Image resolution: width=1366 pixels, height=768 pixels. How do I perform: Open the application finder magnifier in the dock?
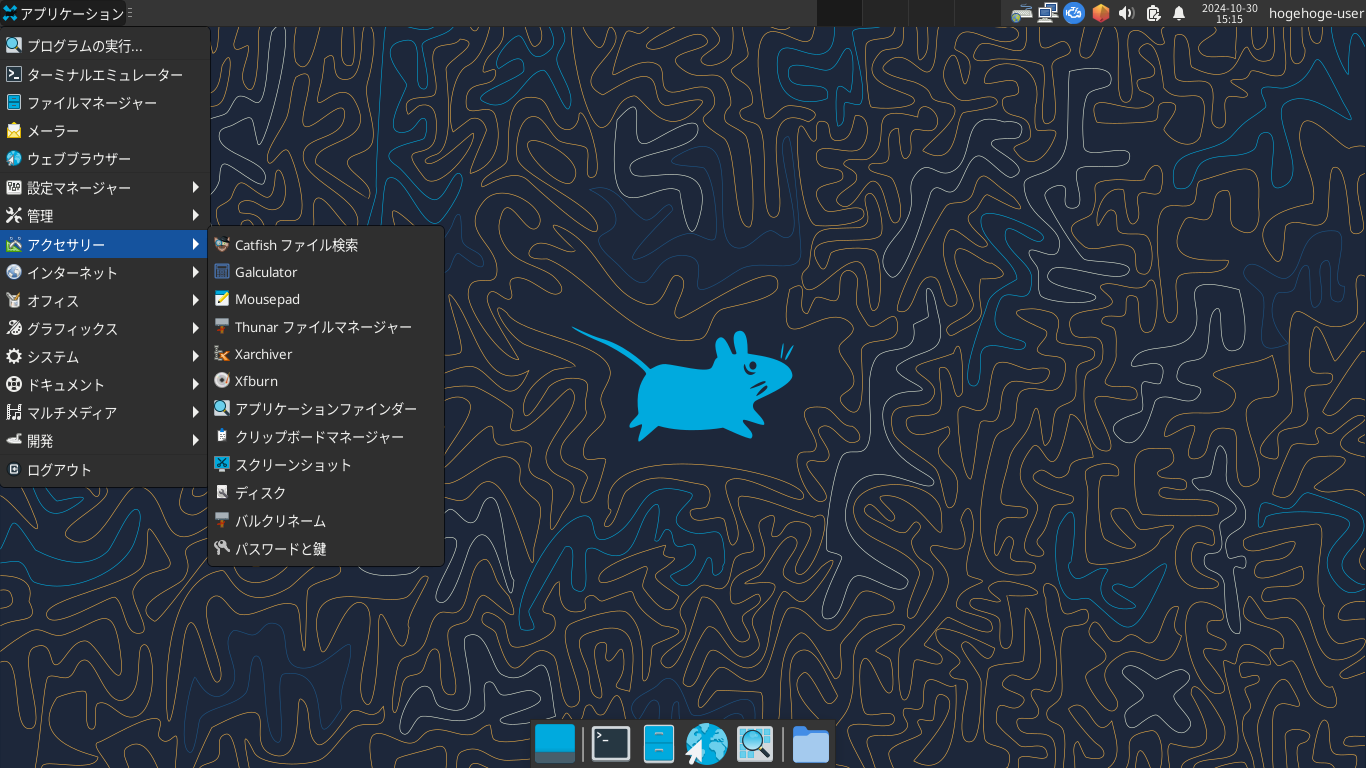[x=755, y=743]
